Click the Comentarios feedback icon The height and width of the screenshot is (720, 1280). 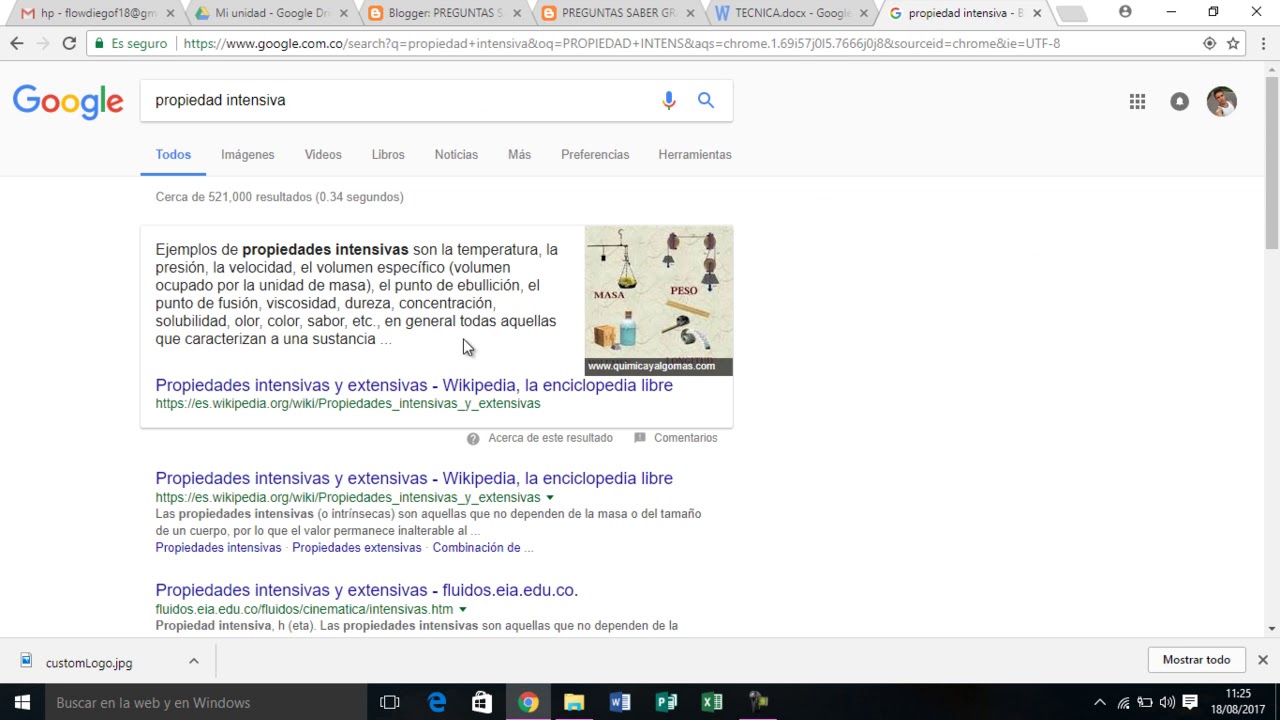[x=639, y=438]
